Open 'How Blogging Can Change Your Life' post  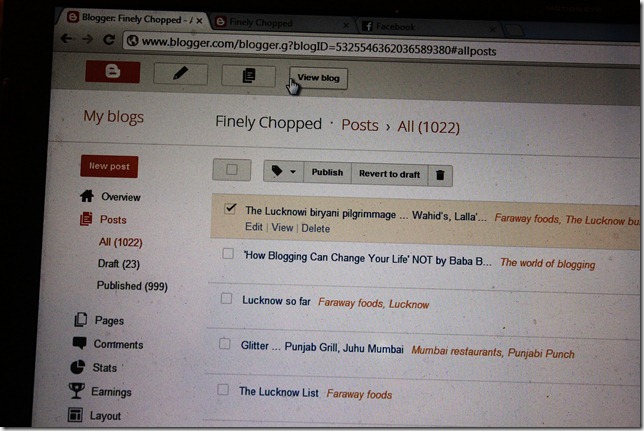pos(368,258)
